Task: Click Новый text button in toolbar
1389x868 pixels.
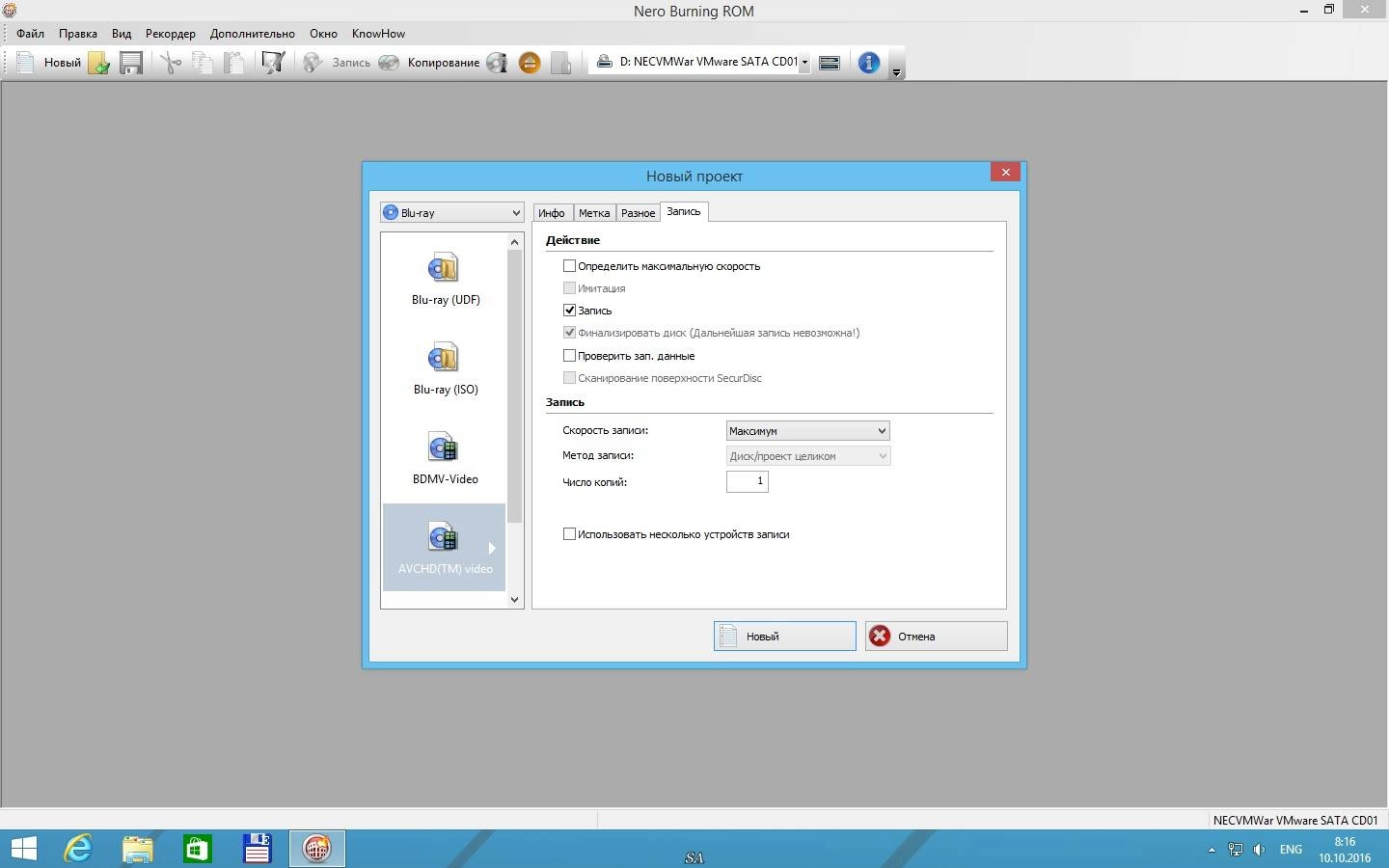Action: (63, 63)
